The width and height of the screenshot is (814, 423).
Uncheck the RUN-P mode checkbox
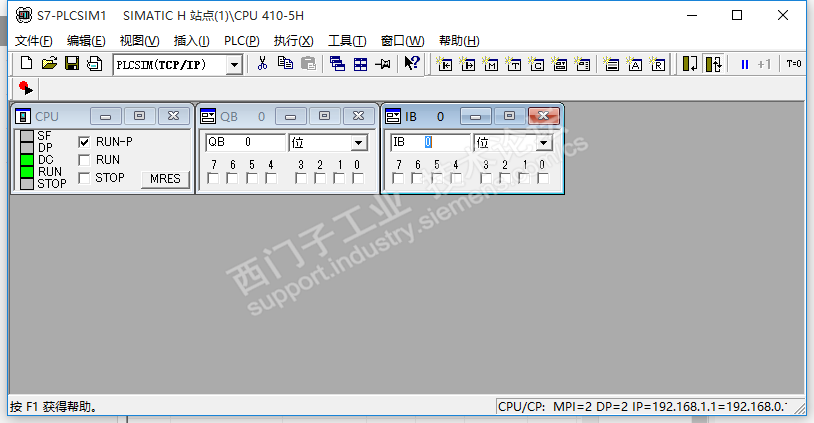(84, 142)
